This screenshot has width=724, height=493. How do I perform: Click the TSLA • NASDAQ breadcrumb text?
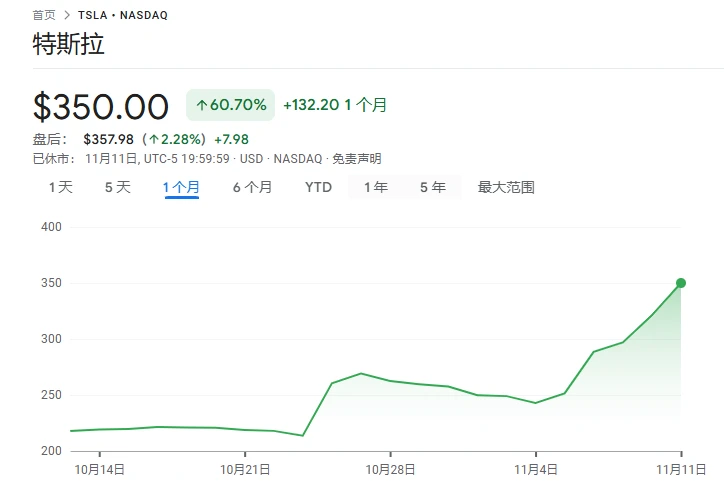(x=123, y=15)
